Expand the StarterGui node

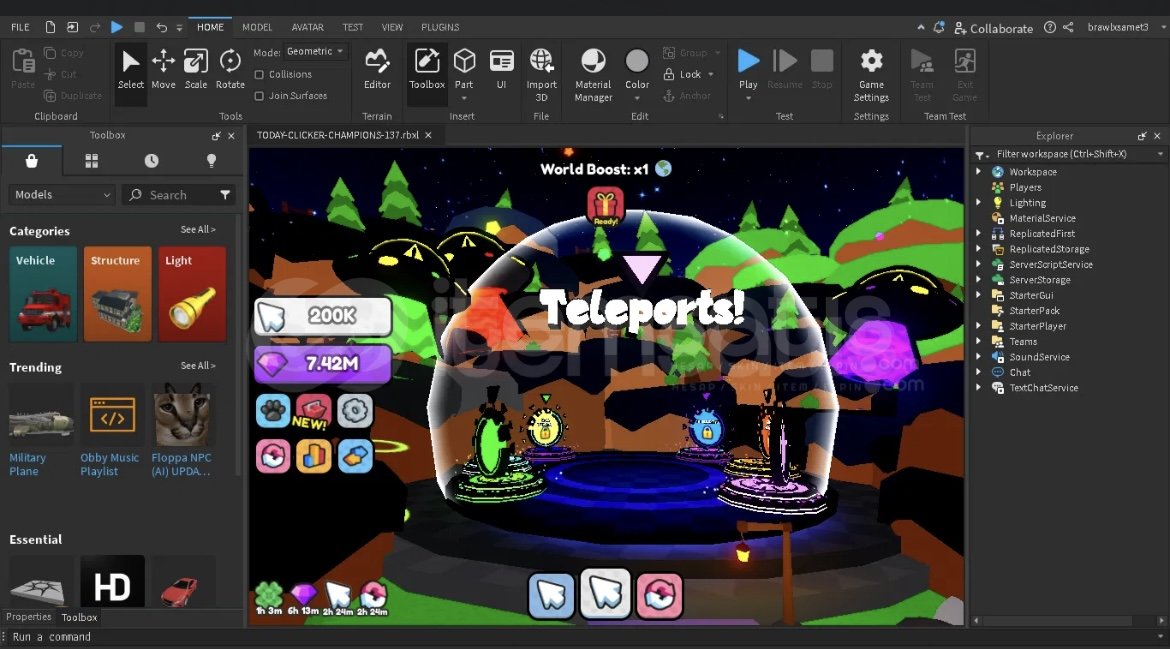click(978, 295)
